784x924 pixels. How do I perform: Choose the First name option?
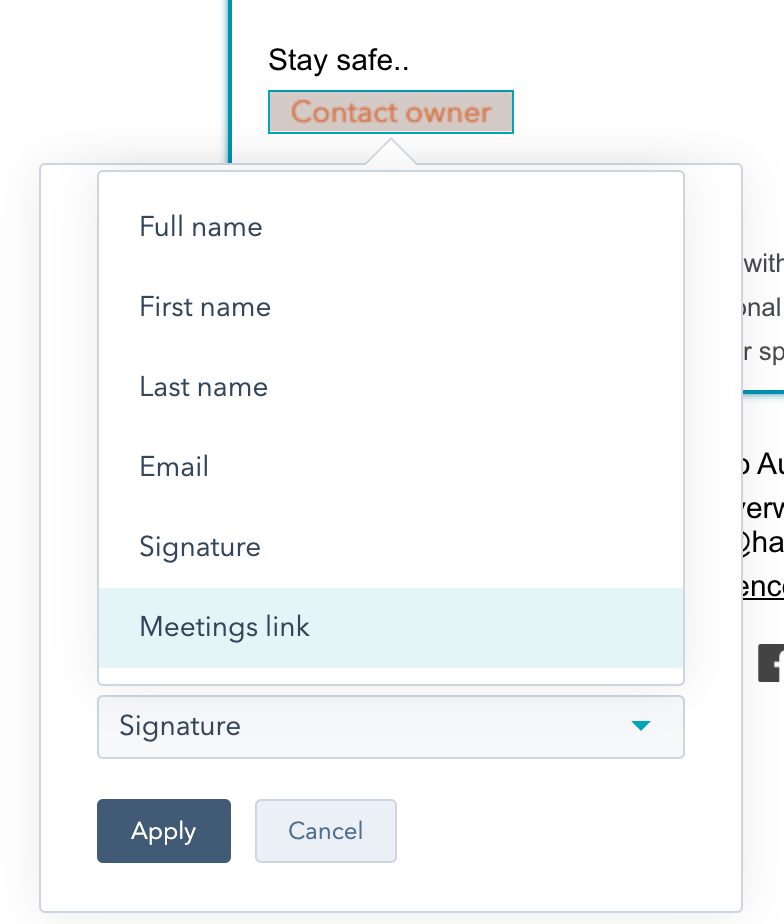(205, 307)
